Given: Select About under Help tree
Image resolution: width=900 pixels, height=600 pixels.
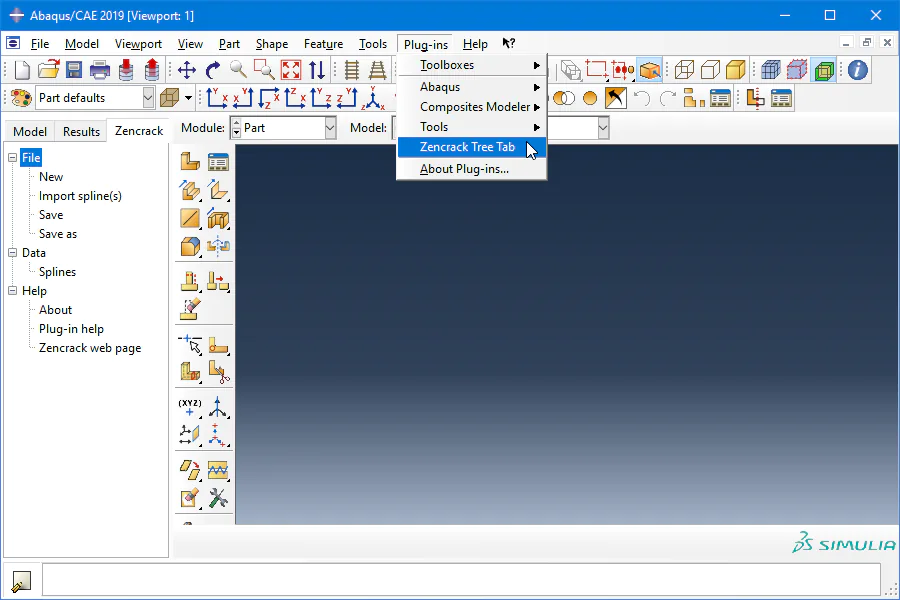Looking at the screenshot, I should (x=55, y=309).
